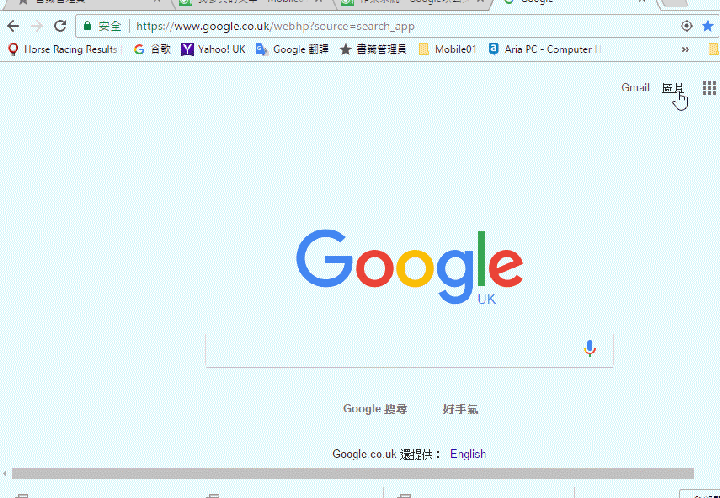Screen dimensions: 720x498
Task: Open the 谷歌 bookmark
Action: [152, 49]
